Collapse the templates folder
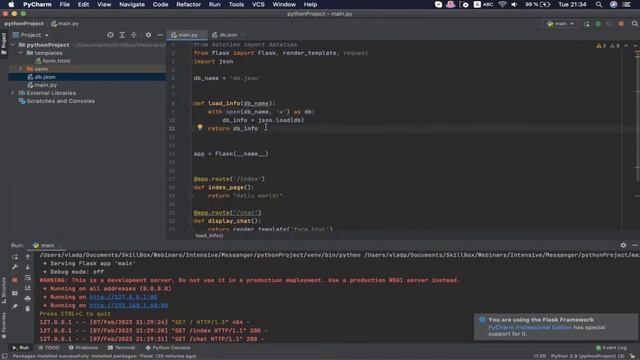Viewport: 640px width, 360px height. [x=21, y=53]
